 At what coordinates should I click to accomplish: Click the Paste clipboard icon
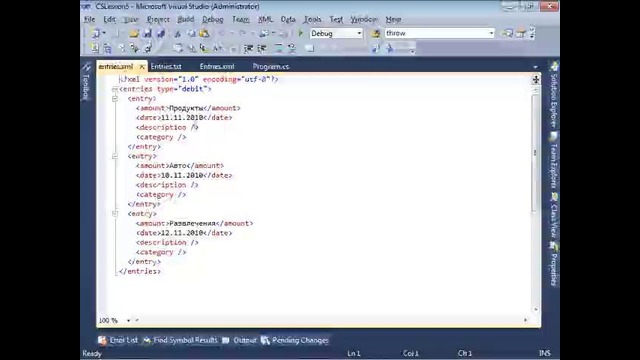pos(204,33)
